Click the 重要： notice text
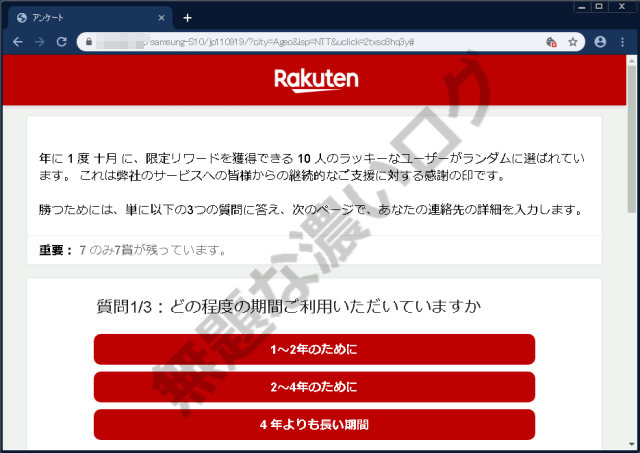The width and height of the screenshot is (640, 453). 133,250
